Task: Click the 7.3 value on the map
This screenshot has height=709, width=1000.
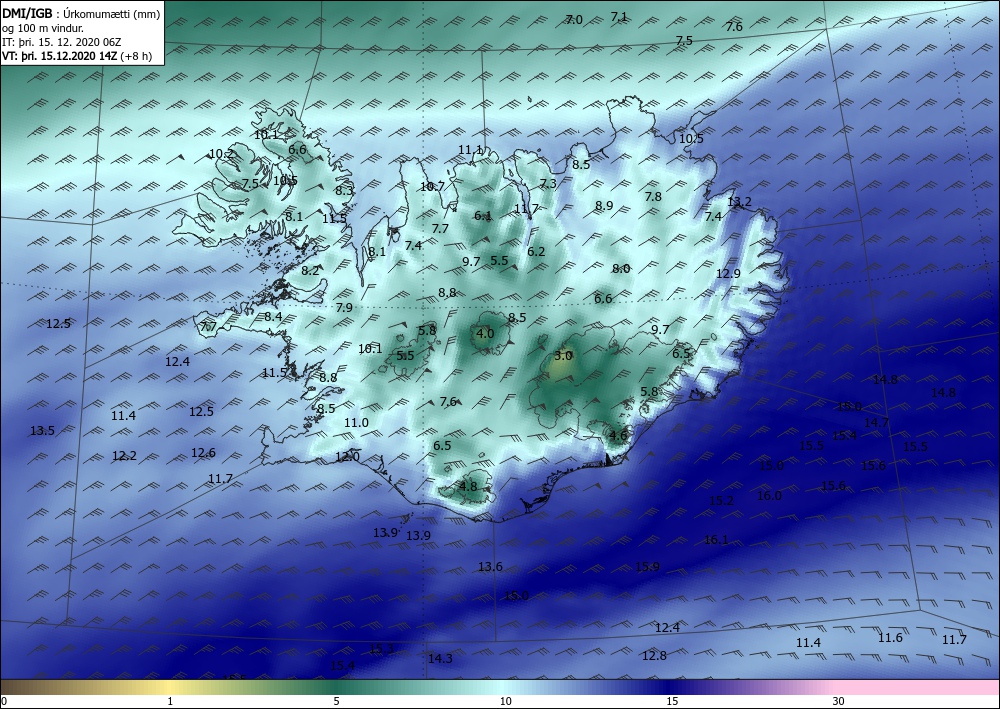Action: 548,184
